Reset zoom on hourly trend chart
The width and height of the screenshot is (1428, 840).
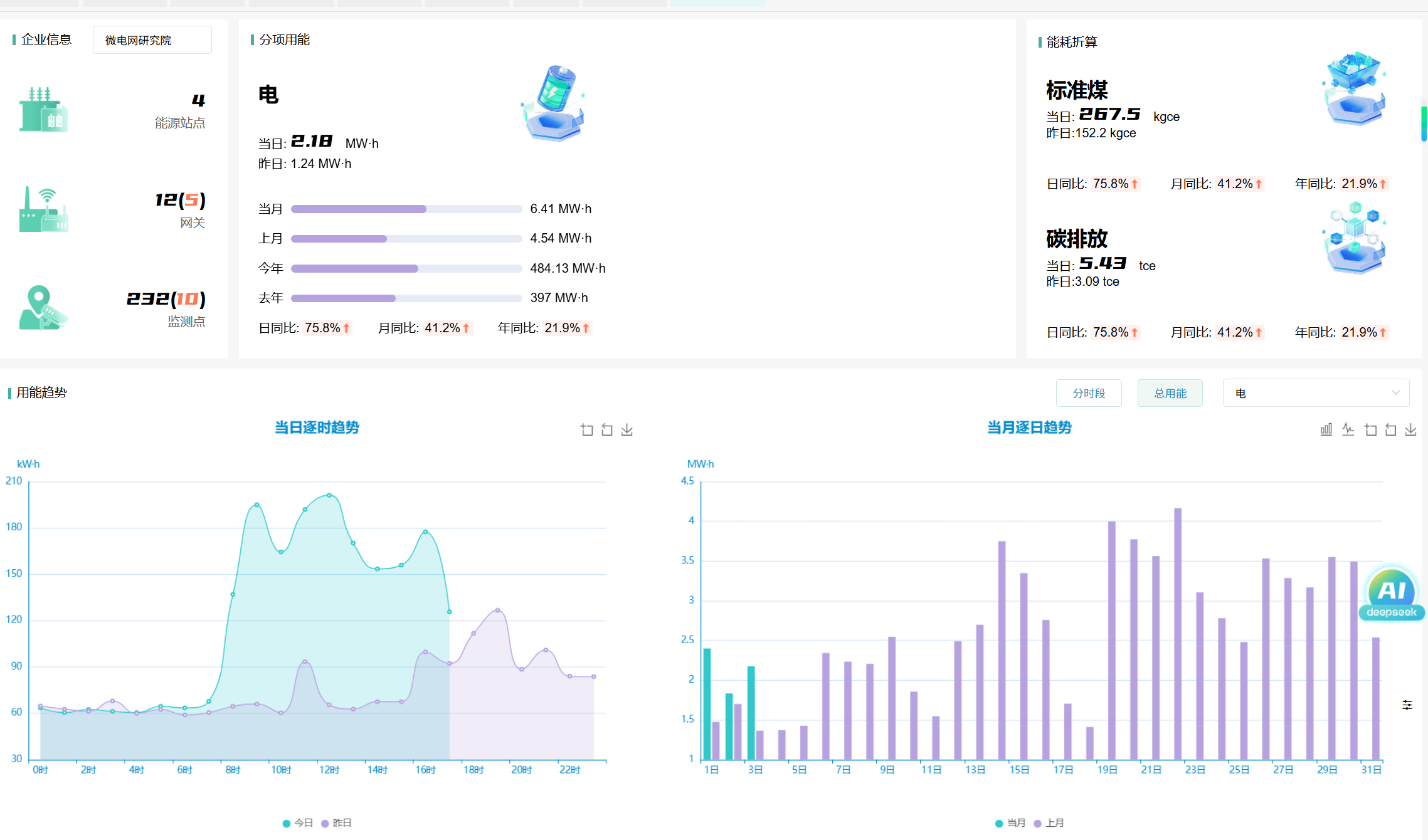(x=606, y=430)
